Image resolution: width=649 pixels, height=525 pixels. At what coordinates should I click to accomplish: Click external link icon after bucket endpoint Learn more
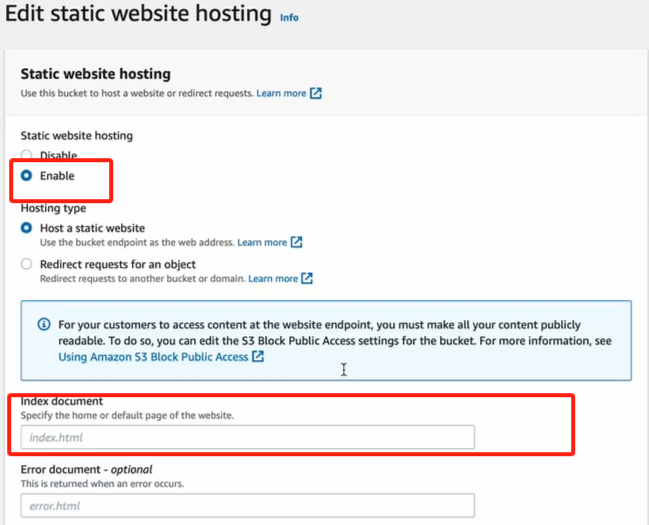point(296,242)
